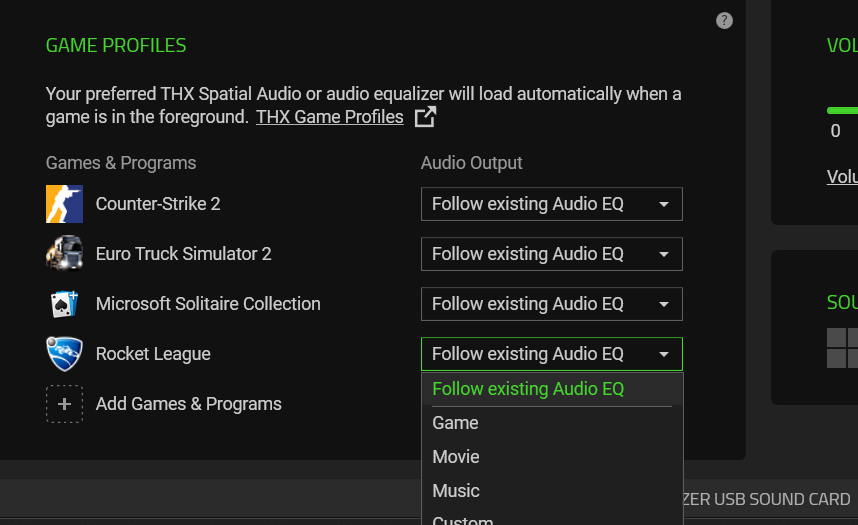The image size is (858, 525).
Task: Click the Windows-style grid icon at right edge
Action: point(842,348)
